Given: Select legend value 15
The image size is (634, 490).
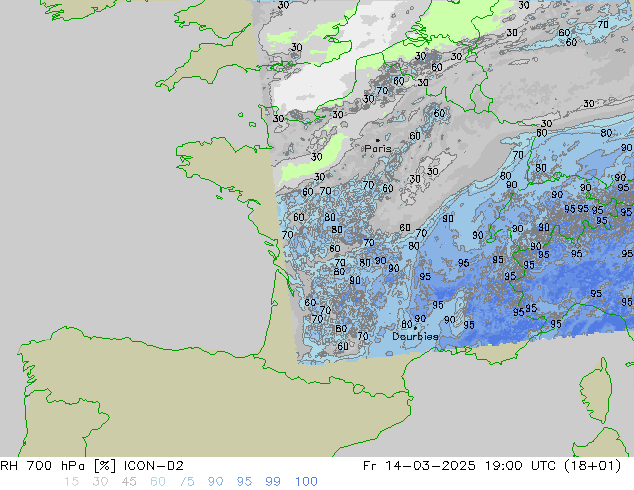Looking at the screenshot, I should click(x=72, y=482).
